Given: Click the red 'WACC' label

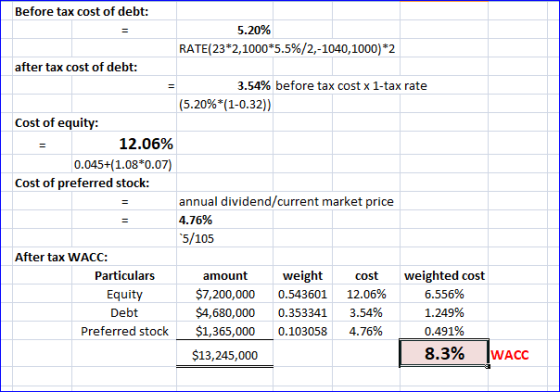Looking at the screenshot, I should (x=509, y=355).
